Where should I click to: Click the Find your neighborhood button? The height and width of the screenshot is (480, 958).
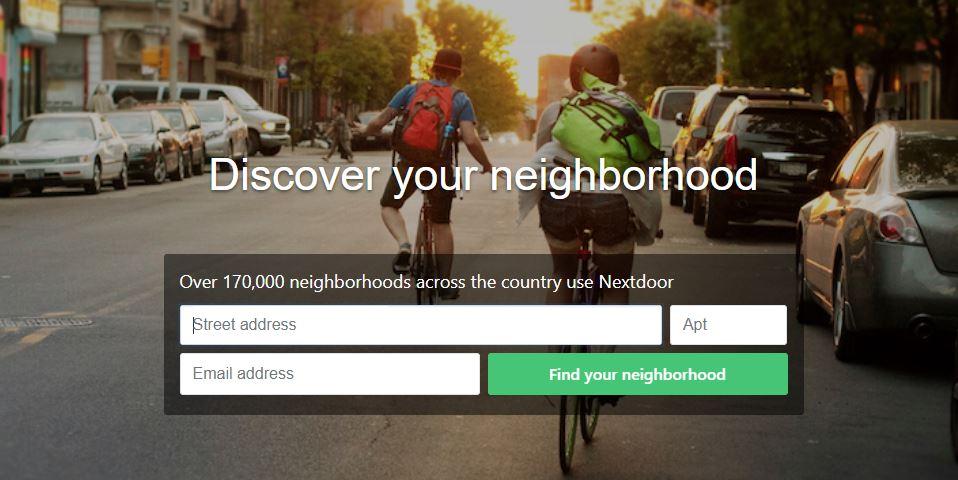[x=638, y=374]
